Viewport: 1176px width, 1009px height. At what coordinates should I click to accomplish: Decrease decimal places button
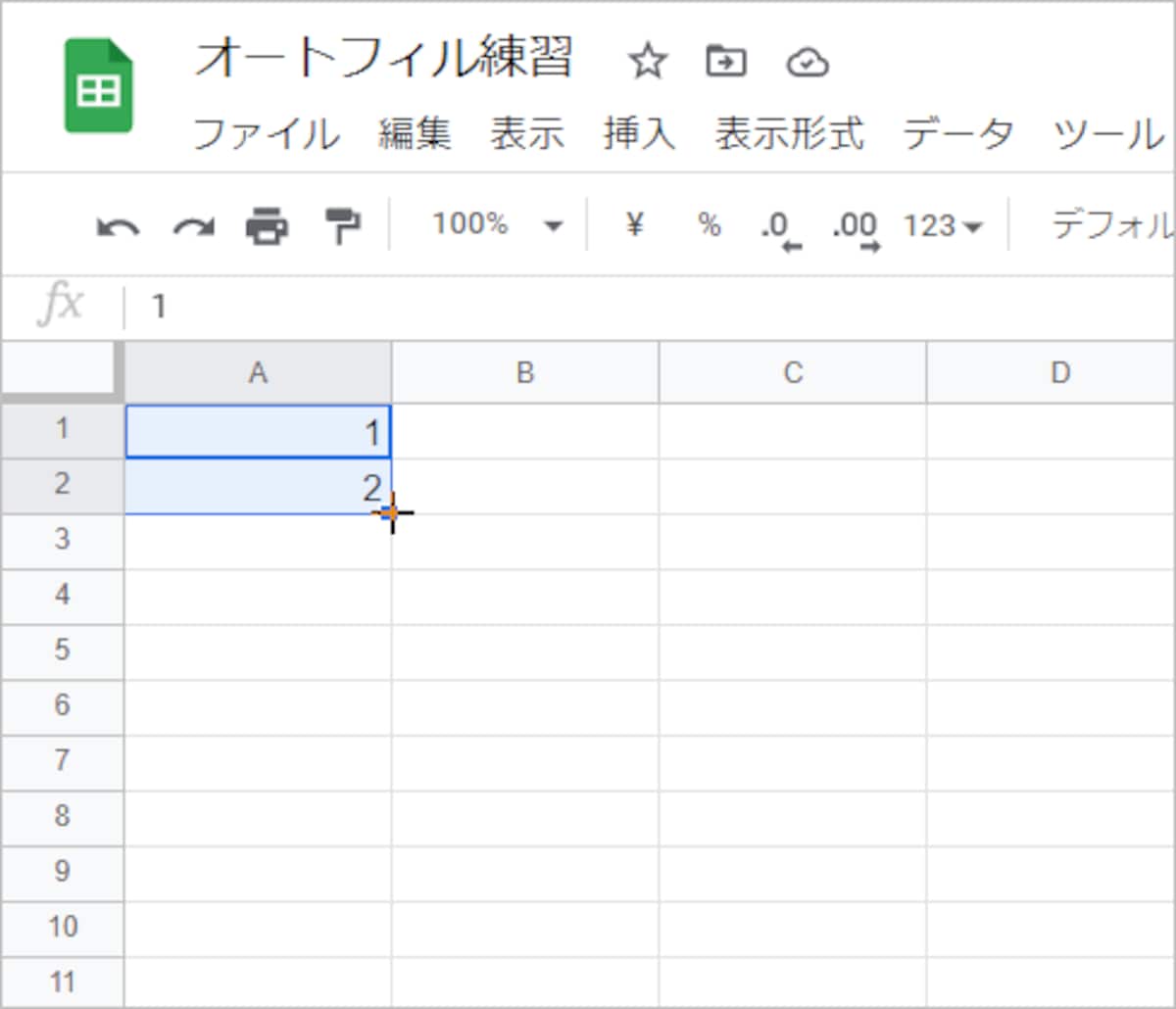[781, 230]
